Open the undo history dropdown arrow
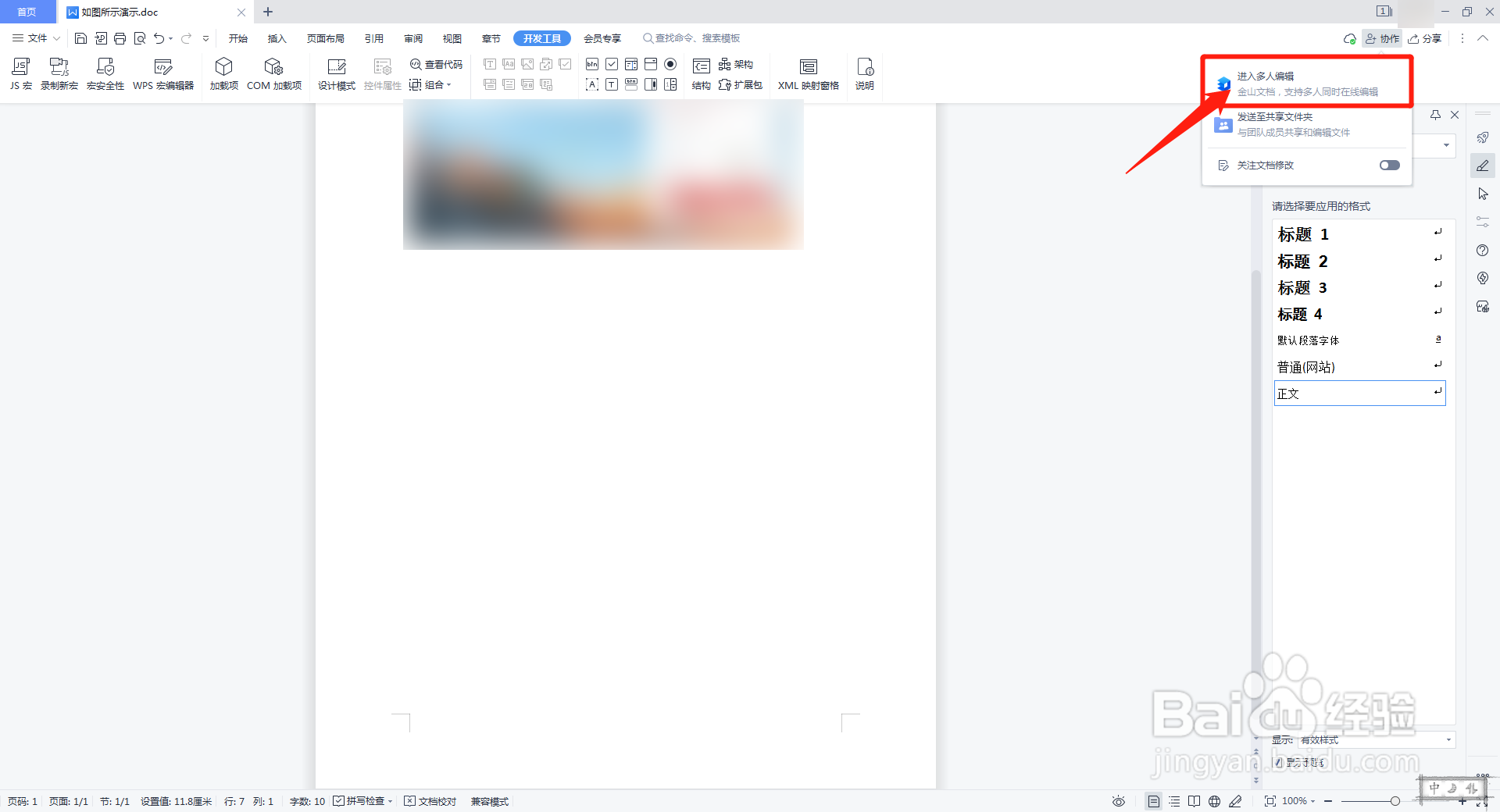Screen dimensions: 1500x812 170,38
